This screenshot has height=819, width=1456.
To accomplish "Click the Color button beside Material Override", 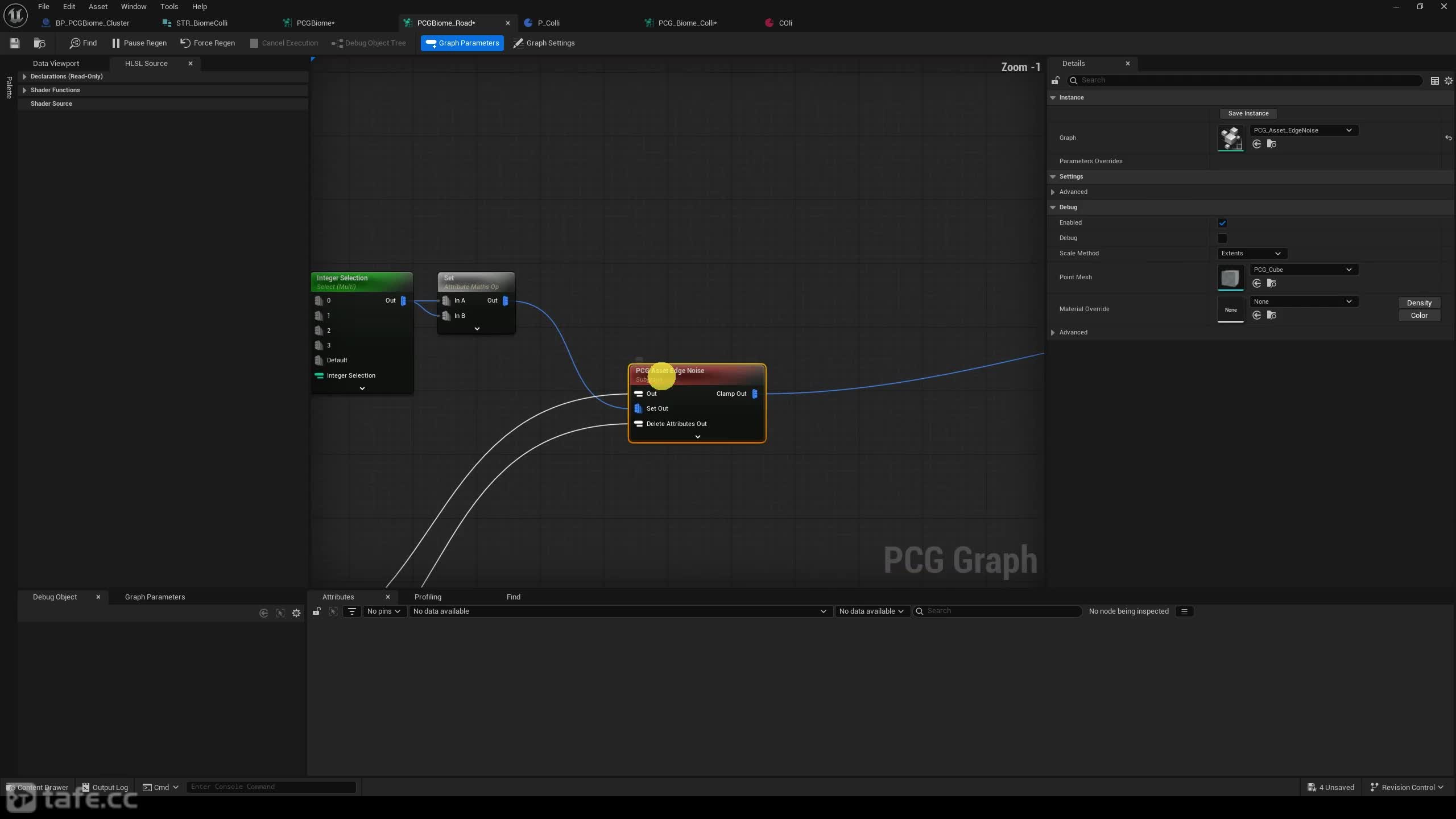I will point(1419,316).
